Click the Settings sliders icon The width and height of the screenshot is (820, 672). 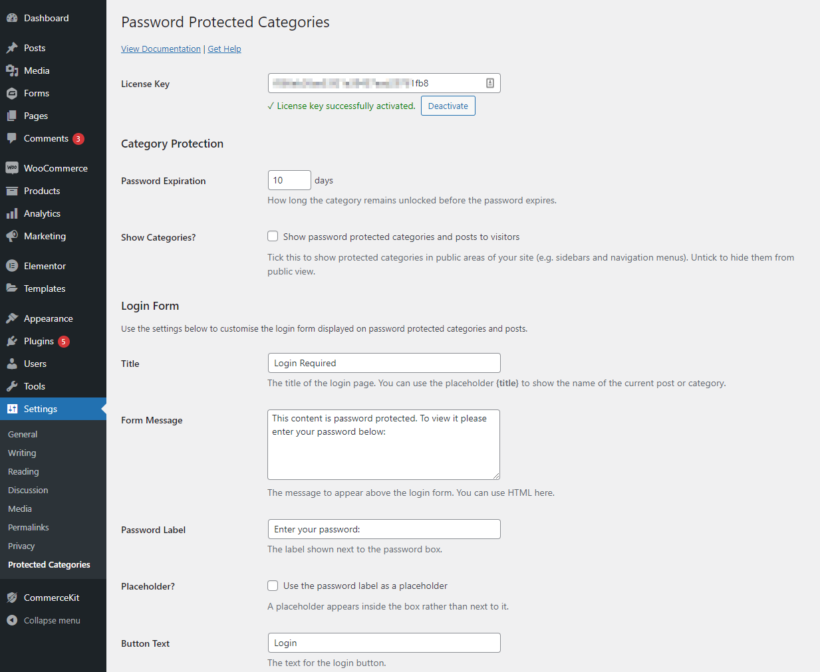(12, 409)
